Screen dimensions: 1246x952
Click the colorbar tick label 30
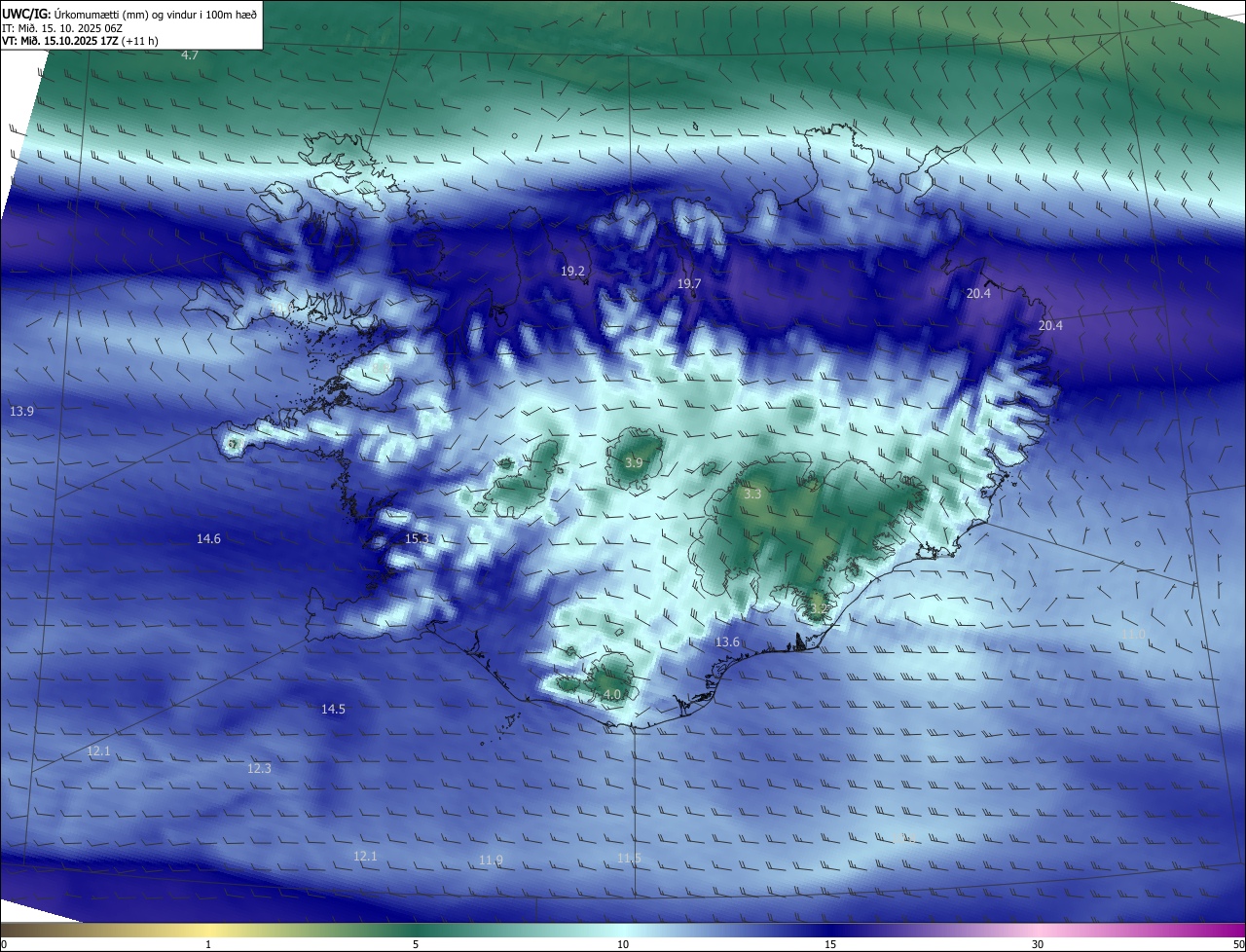point(1038,944)
